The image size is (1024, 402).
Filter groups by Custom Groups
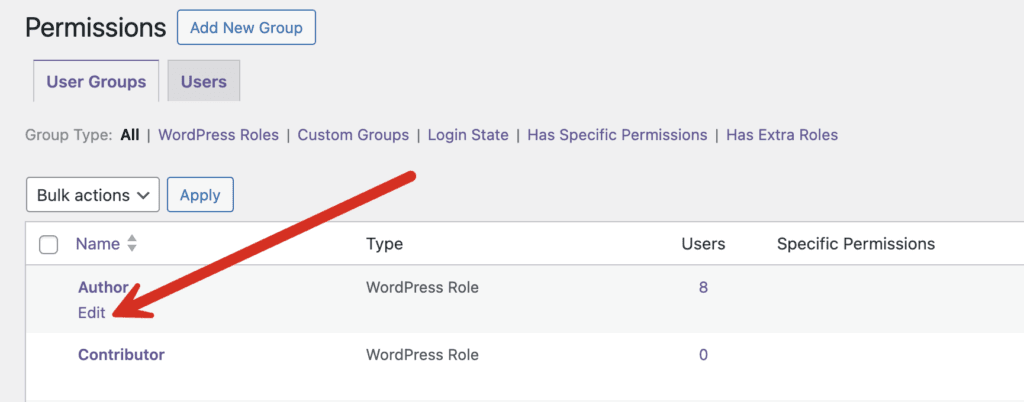click(x=353, y=135)
